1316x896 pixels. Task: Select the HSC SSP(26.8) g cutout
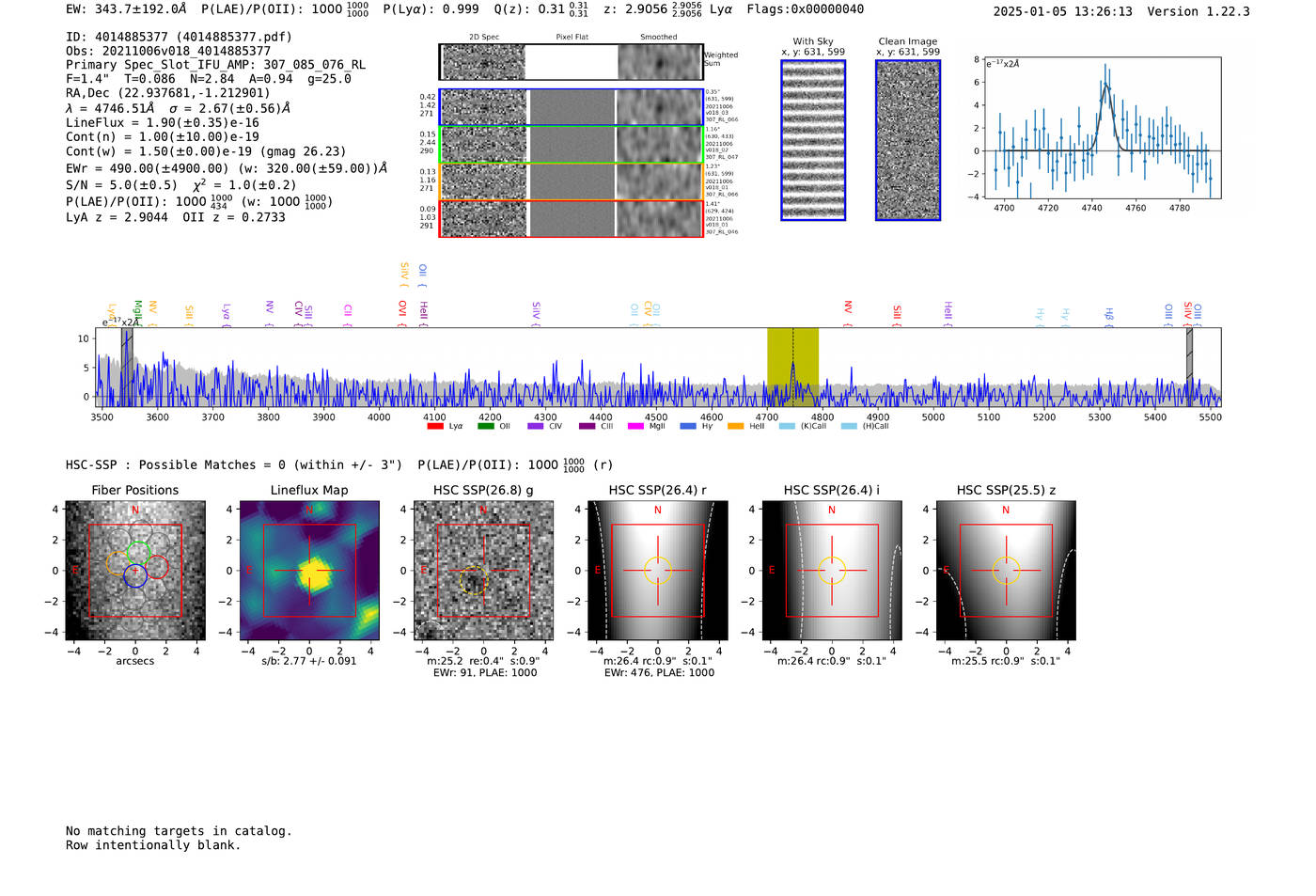click(x=483, y=571)
